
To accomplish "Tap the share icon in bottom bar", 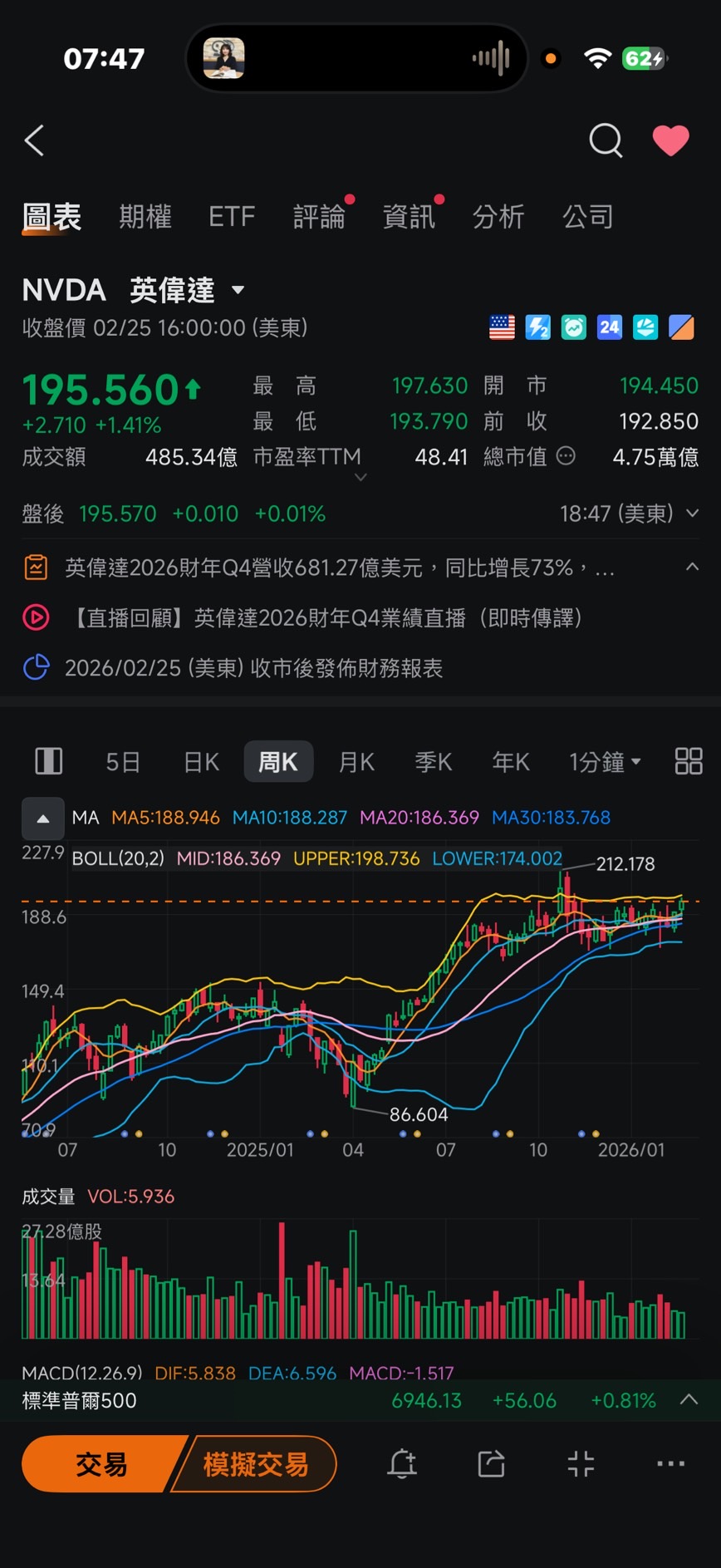I will click(491, 1463).
